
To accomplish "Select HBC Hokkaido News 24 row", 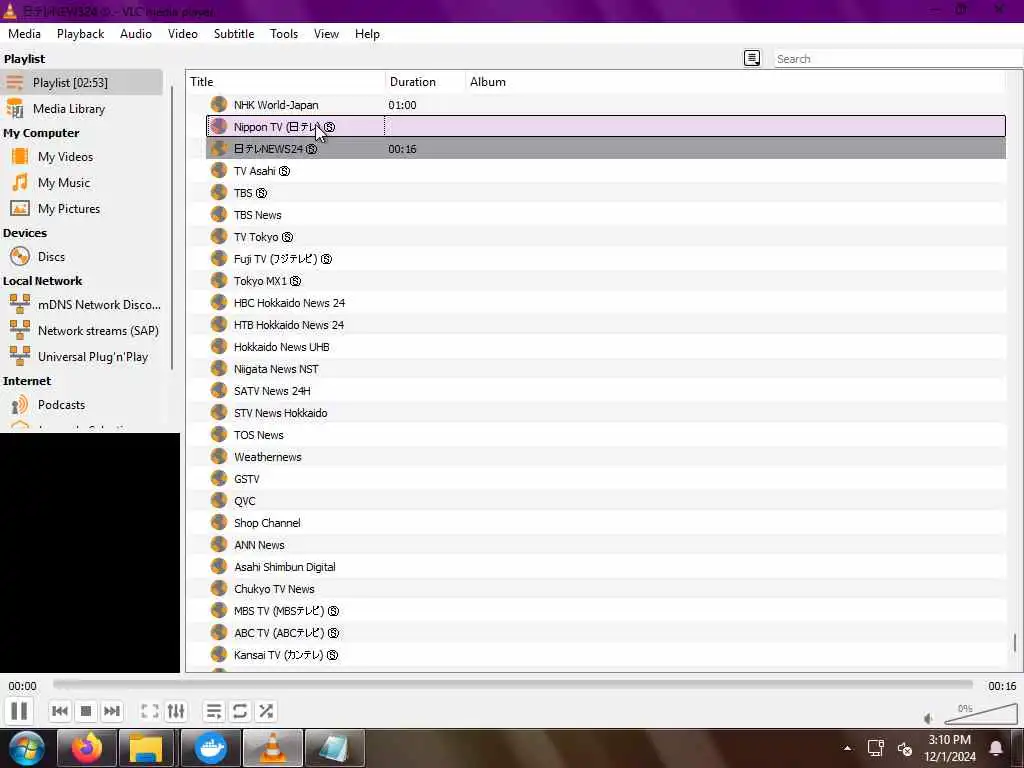I will pos(605,303).
